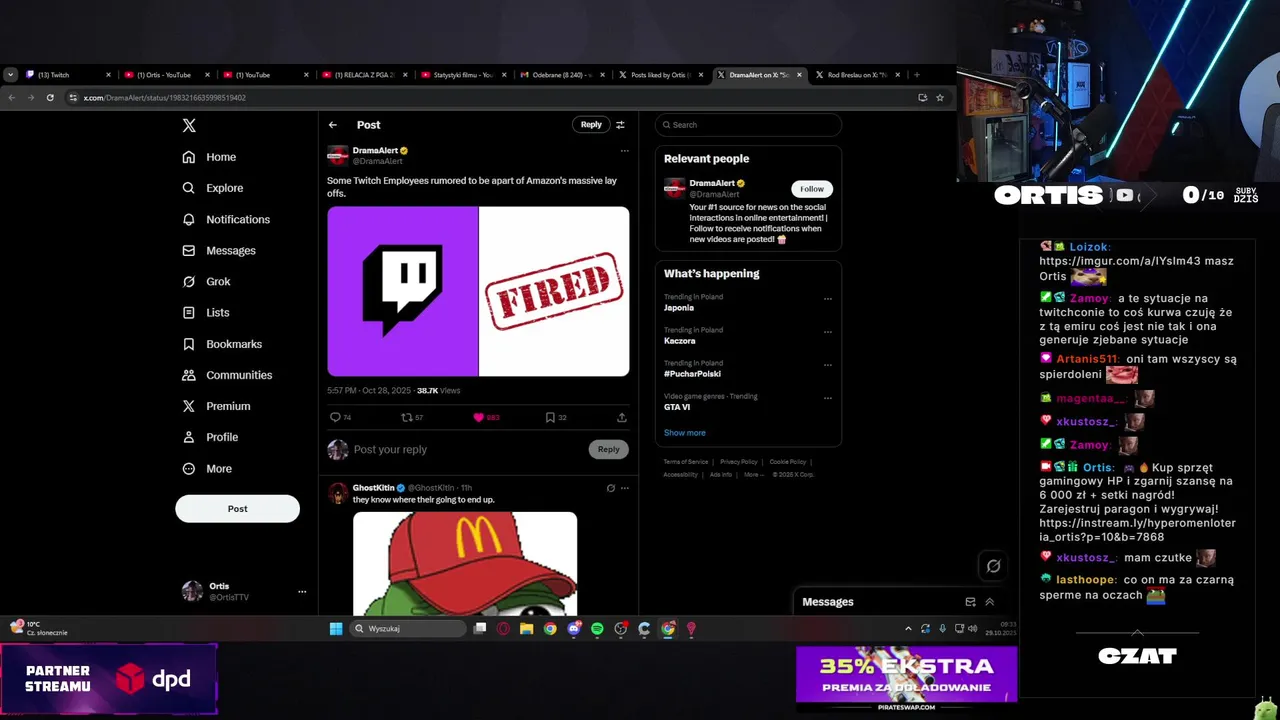This screenshot has height=720, width=1280.
Task: Open the McDonald's Pepe image
Action: coord(465,563)
